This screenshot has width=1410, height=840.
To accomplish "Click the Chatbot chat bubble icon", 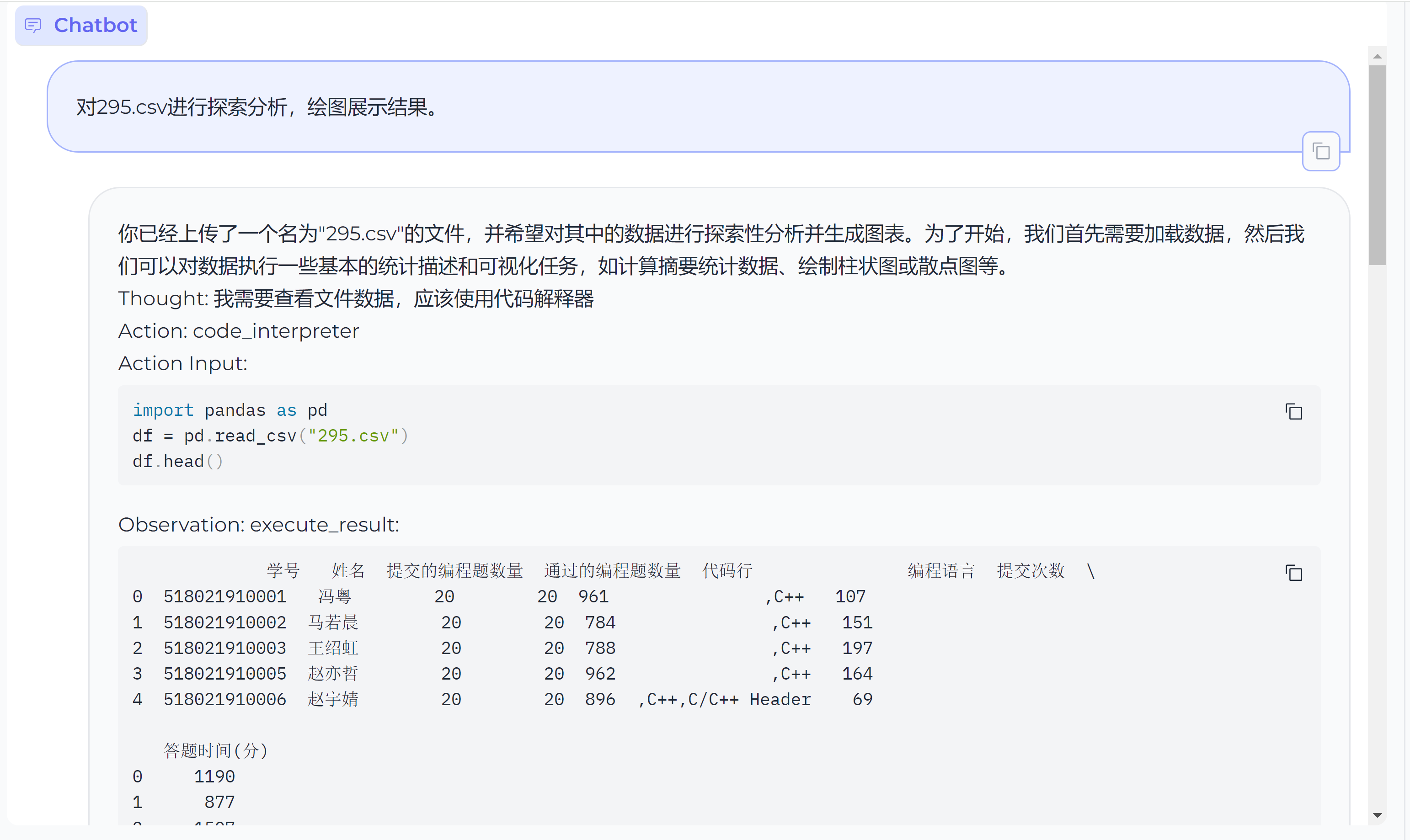I will (33, 26).
